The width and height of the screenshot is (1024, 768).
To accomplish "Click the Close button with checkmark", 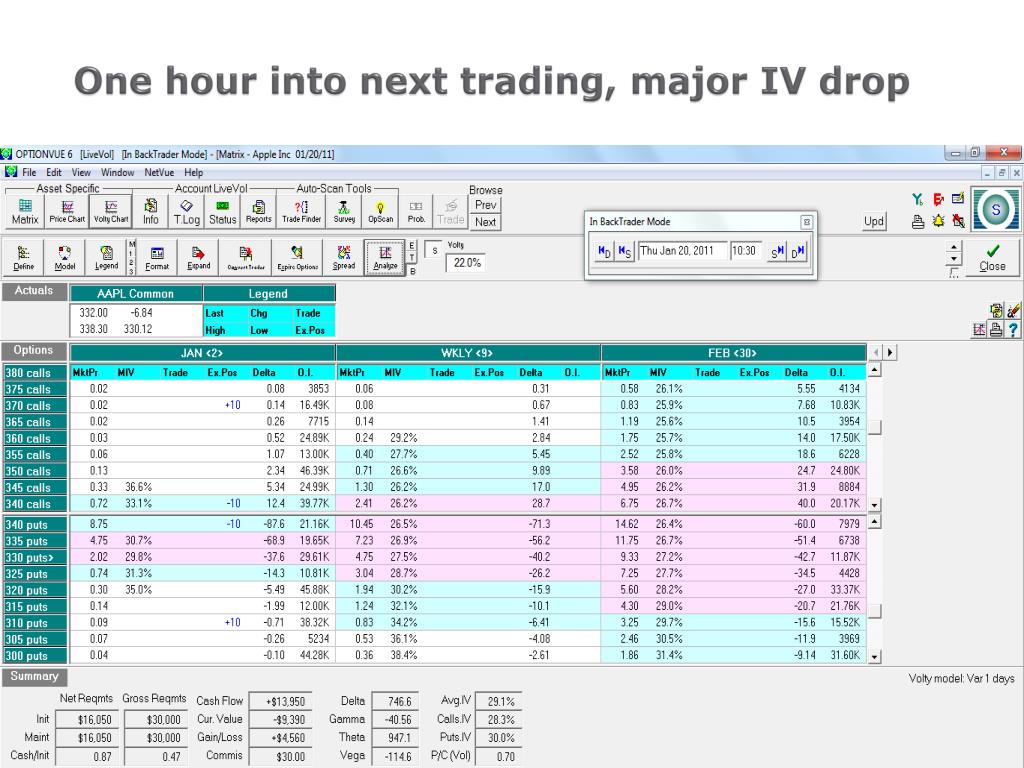I will 992,258.
